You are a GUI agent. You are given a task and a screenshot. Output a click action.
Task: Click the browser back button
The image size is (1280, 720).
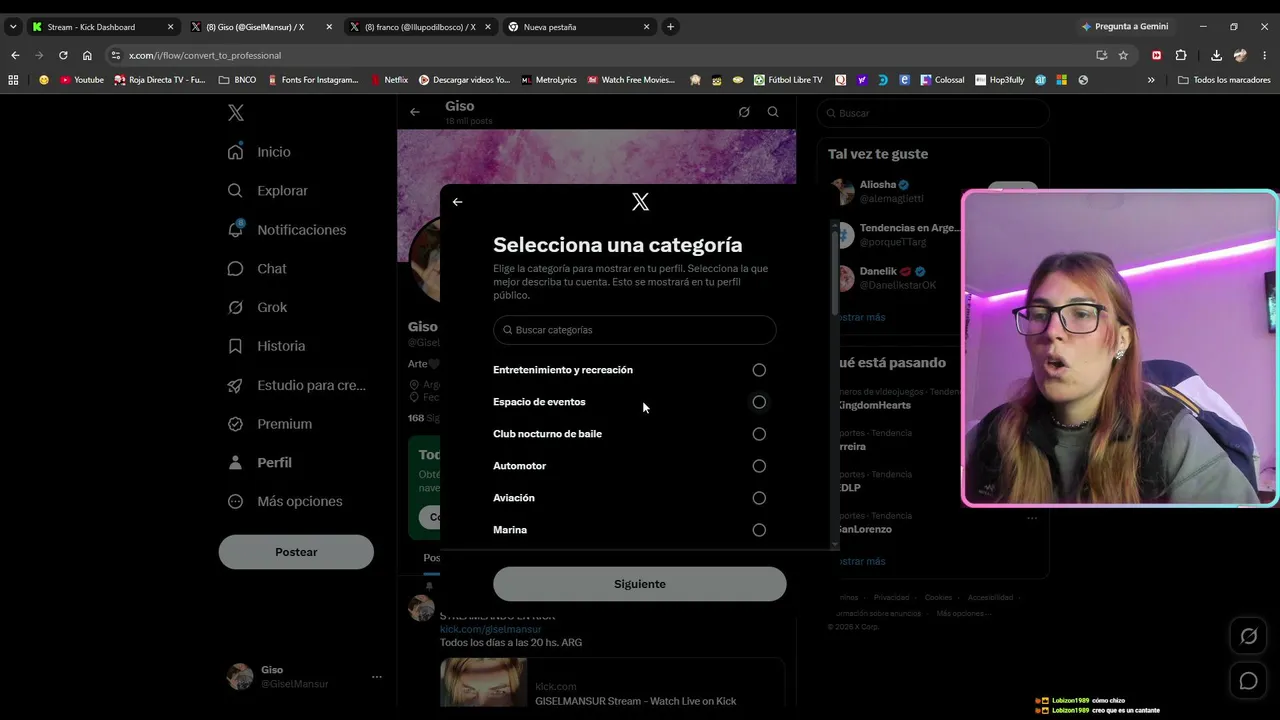click(x=15, y=55)
